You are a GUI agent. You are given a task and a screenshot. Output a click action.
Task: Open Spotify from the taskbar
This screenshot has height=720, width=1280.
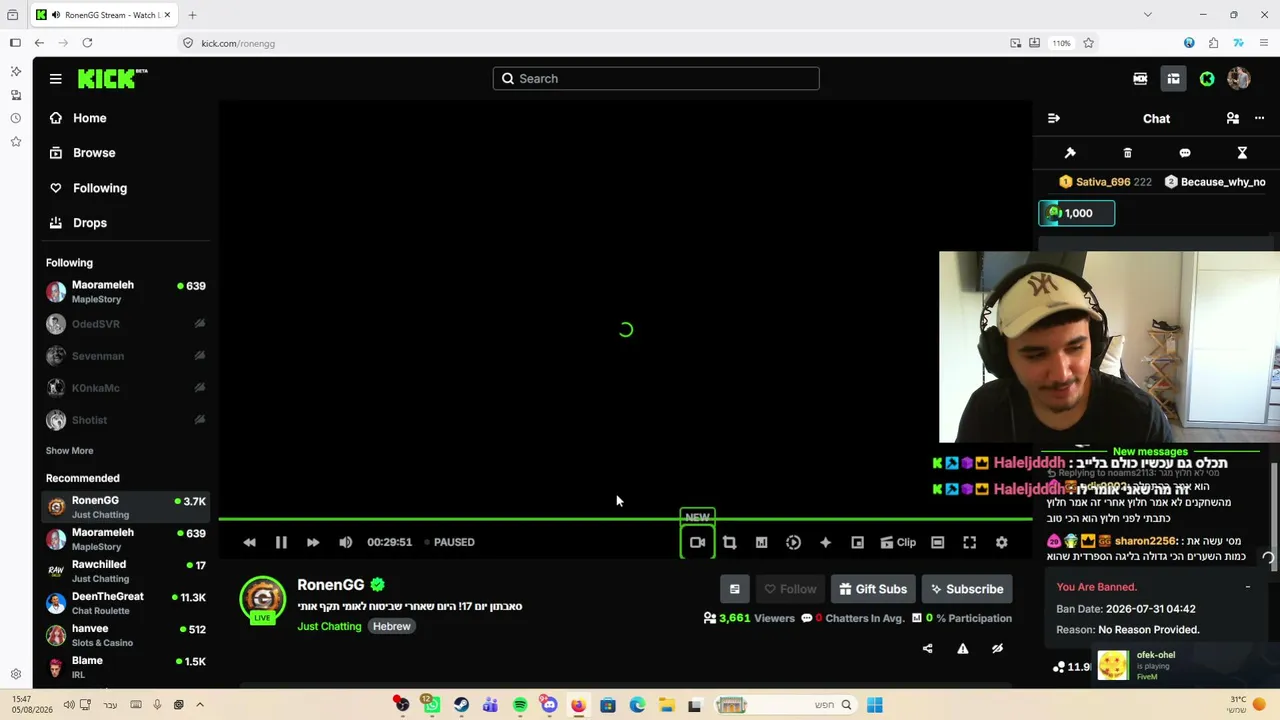pos(520,705)
